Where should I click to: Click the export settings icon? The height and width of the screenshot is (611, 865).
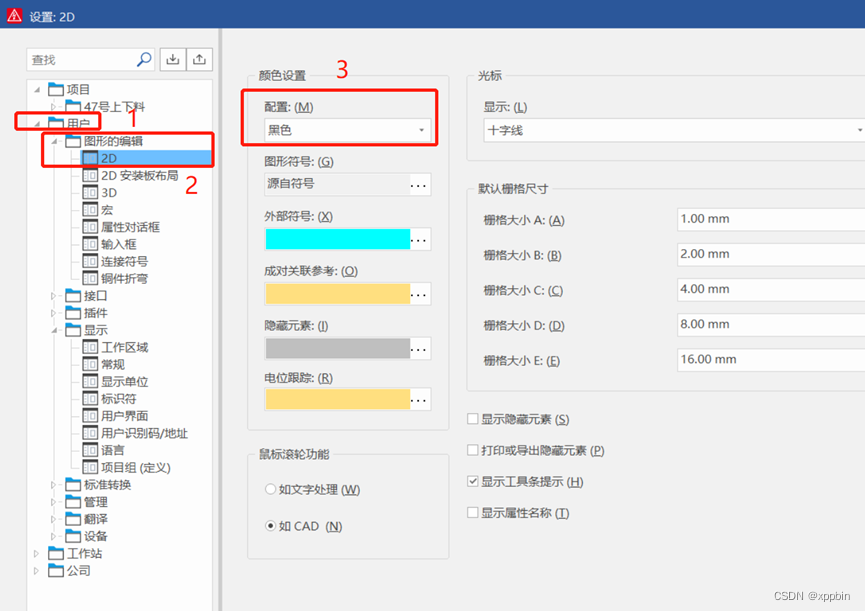200,60
